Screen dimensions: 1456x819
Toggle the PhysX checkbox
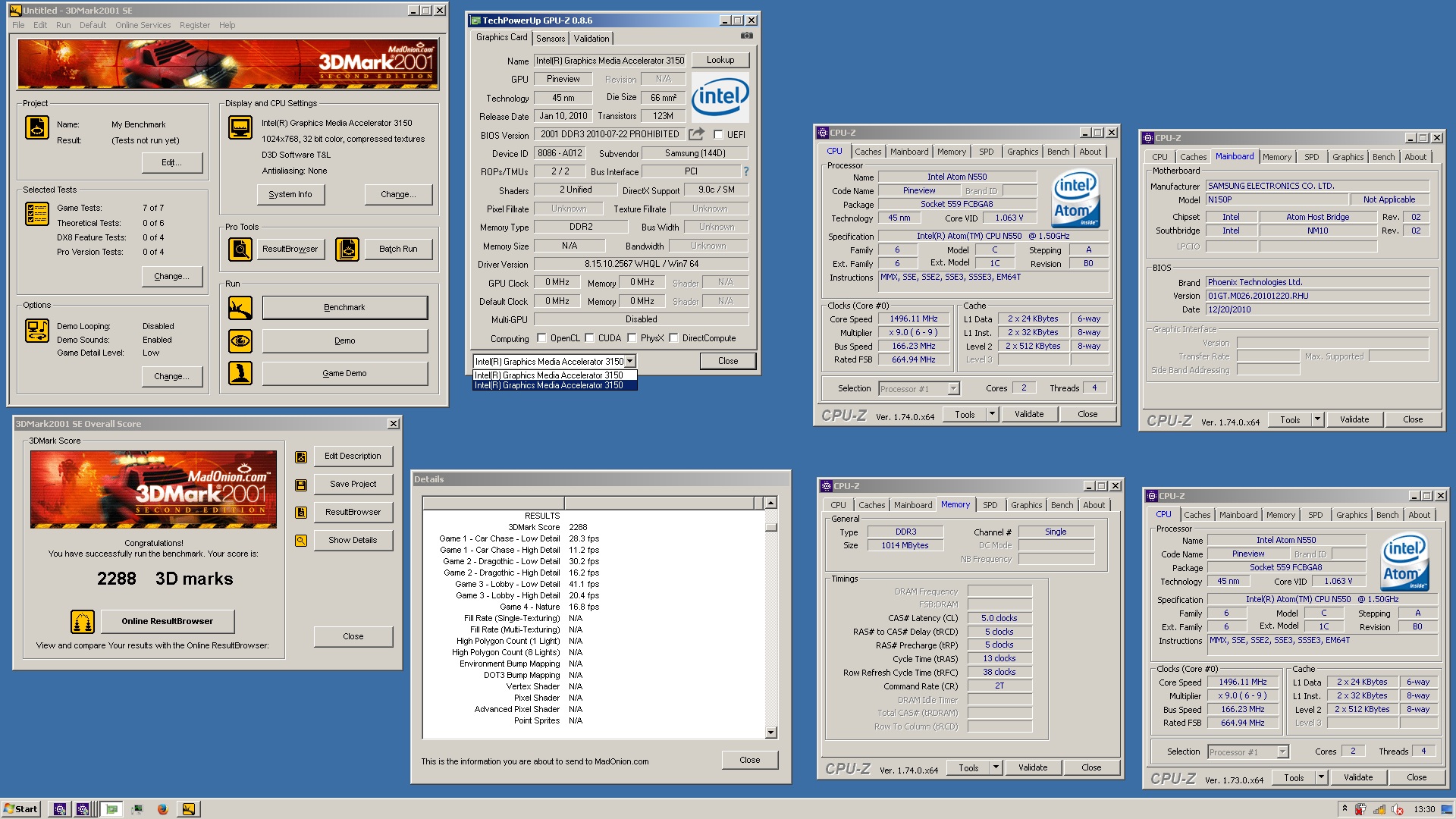pos(632,338)
